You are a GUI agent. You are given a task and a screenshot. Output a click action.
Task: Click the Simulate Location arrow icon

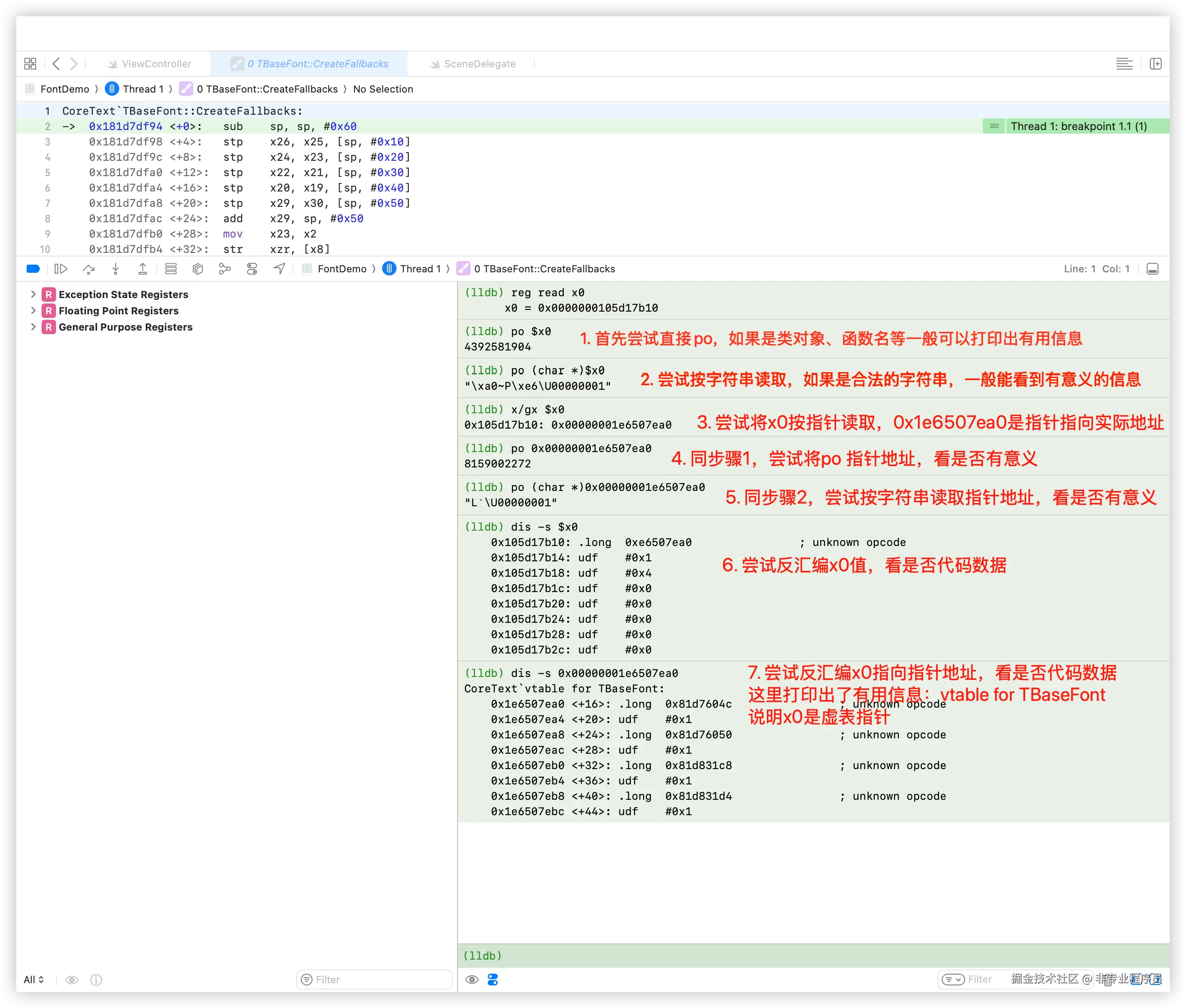tap(279, 269)
